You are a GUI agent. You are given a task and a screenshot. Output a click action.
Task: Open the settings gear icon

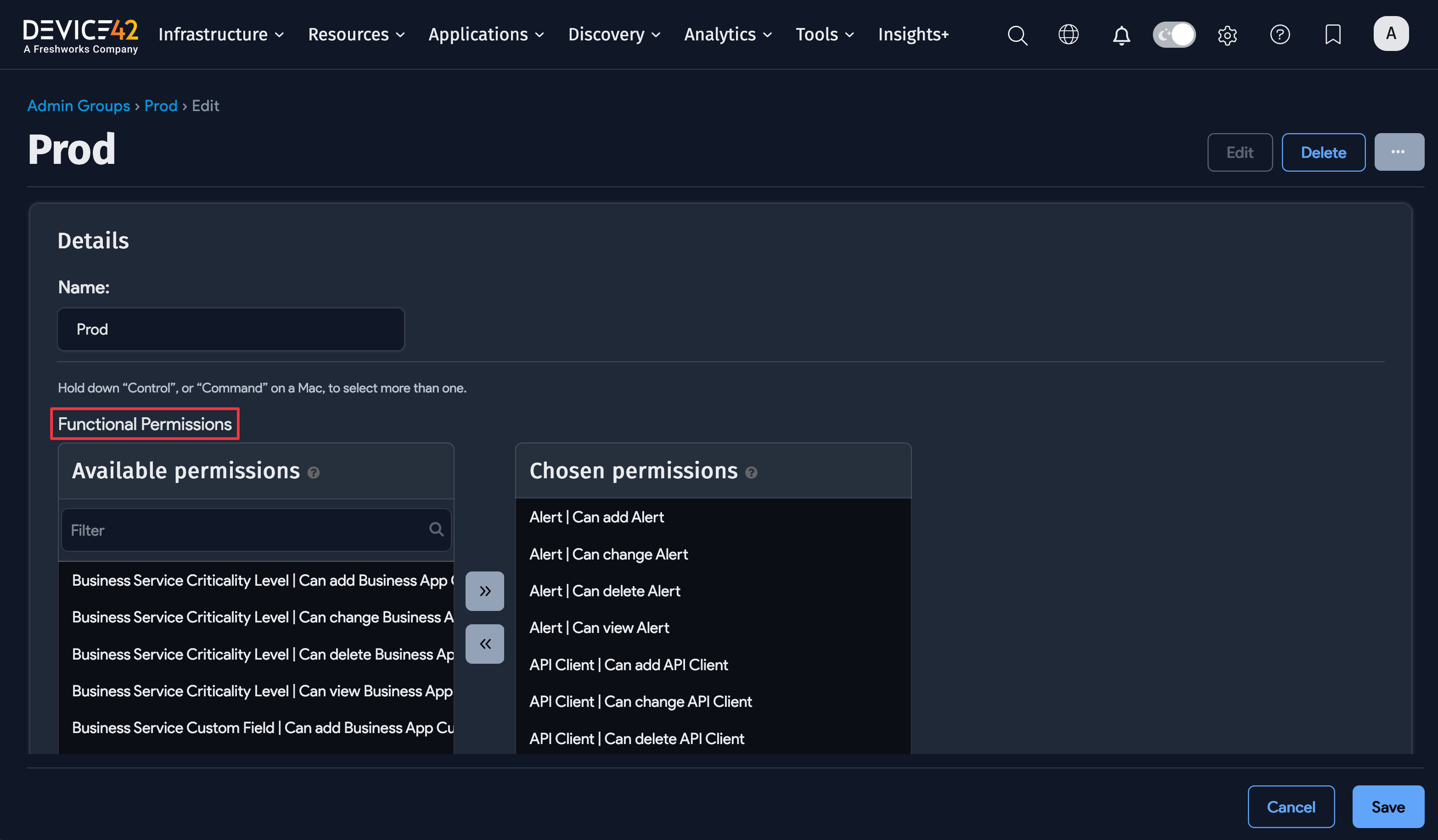tap(1227, 35)
